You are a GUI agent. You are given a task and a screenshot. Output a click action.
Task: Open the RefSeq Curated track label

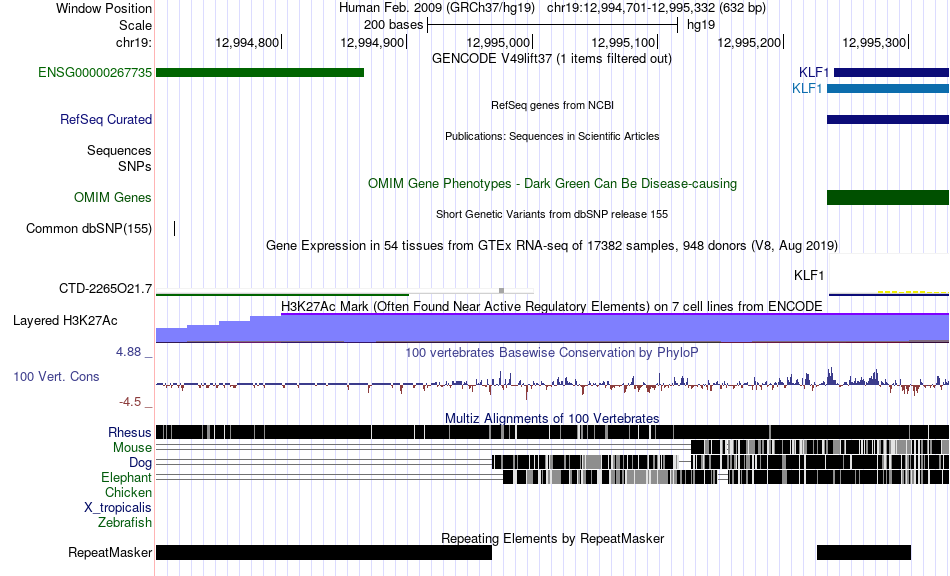coord(106,119)
